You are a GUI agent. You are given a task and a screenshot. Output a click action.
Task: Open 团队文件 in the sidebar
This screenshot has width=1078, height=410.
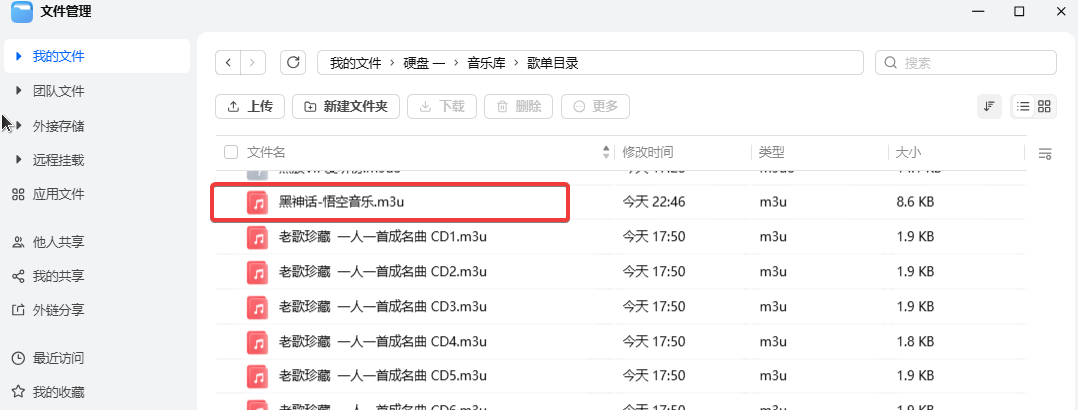coord(59,91)
